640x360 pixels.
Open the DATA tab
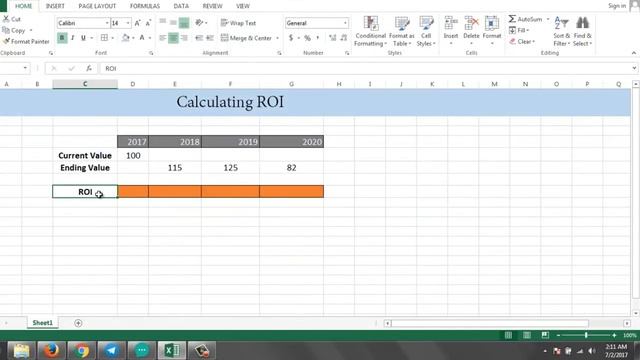pos(181,6)
